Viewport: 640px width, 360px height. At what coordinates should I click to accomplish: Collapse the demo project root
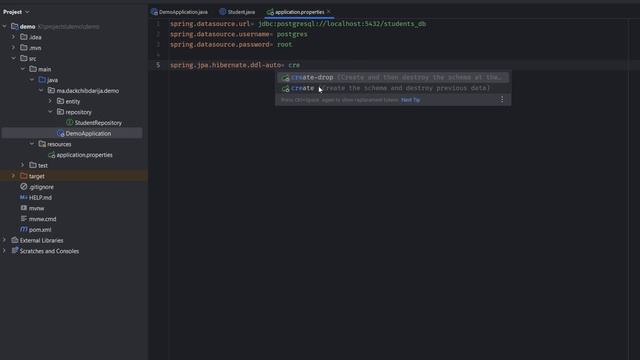coord(4,27)
